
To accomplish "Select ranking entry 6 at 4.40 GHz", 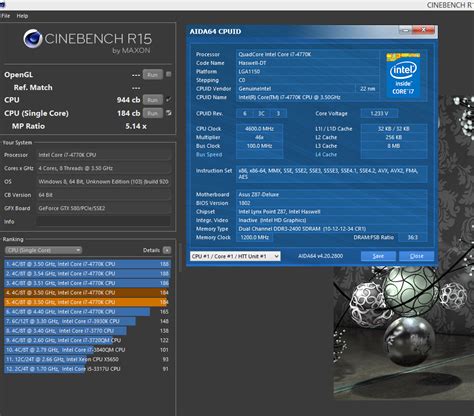I will [87, 312].
